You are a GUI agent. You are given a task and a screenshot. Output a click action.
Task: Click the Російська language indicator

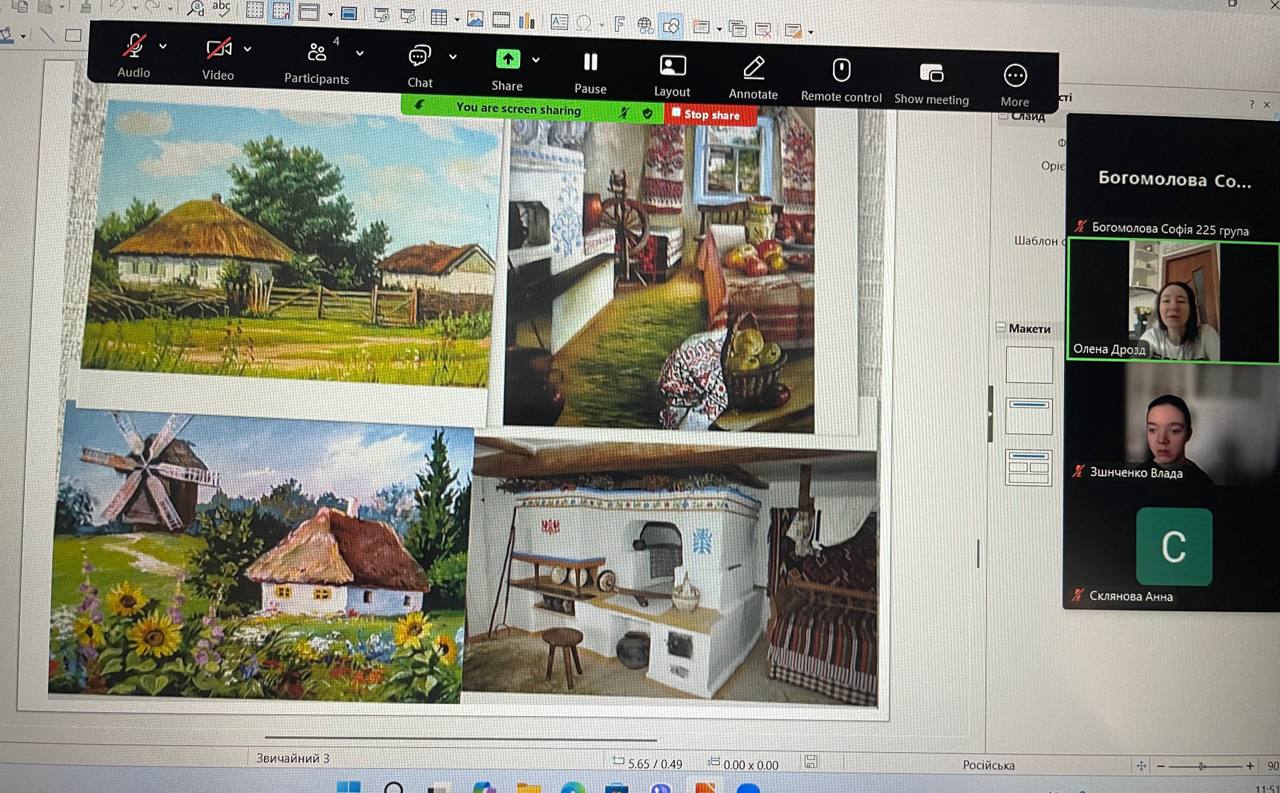(988, 765)
